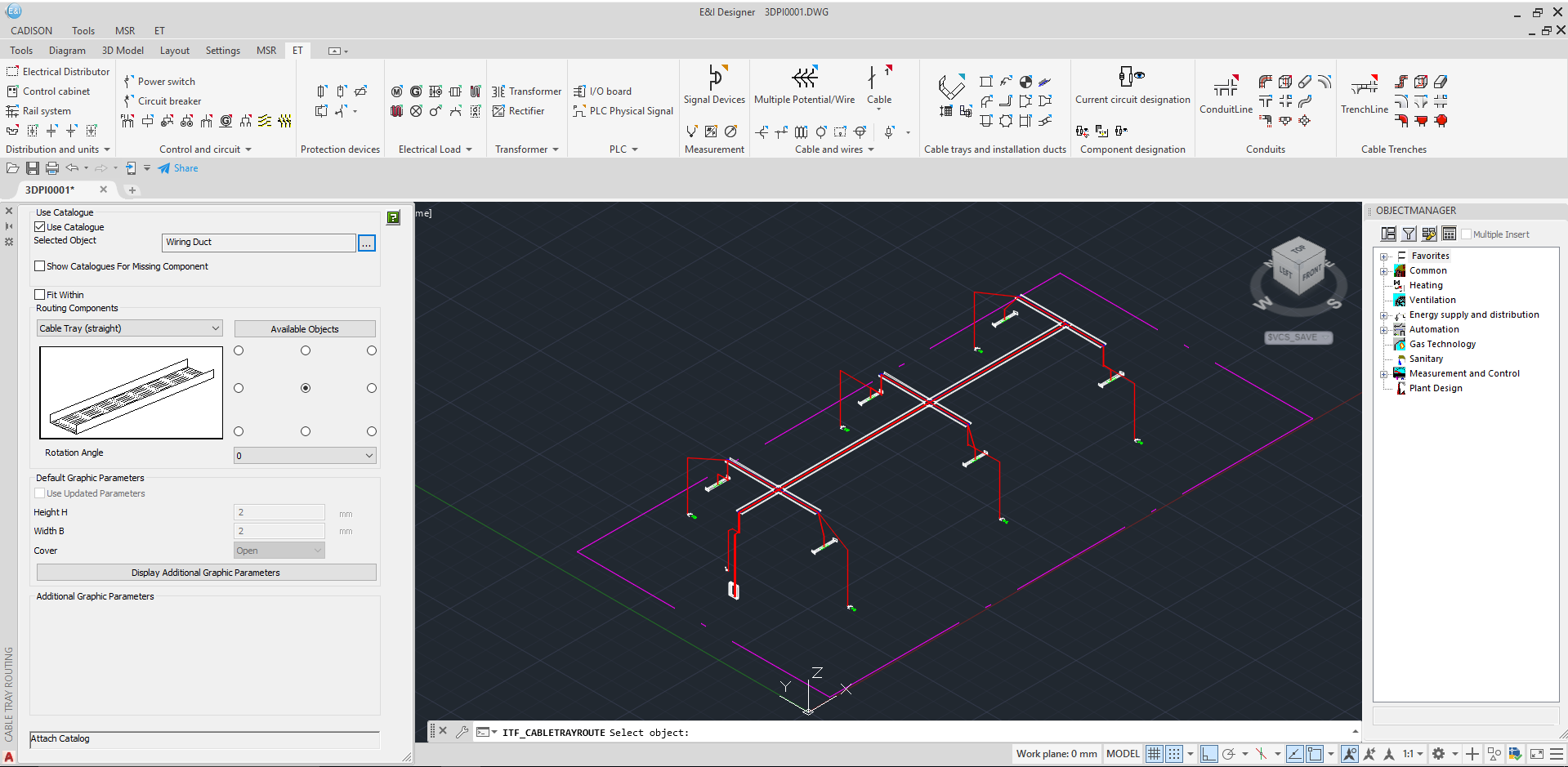Enable the Fit Within checkbox

[x=39, y=295]
